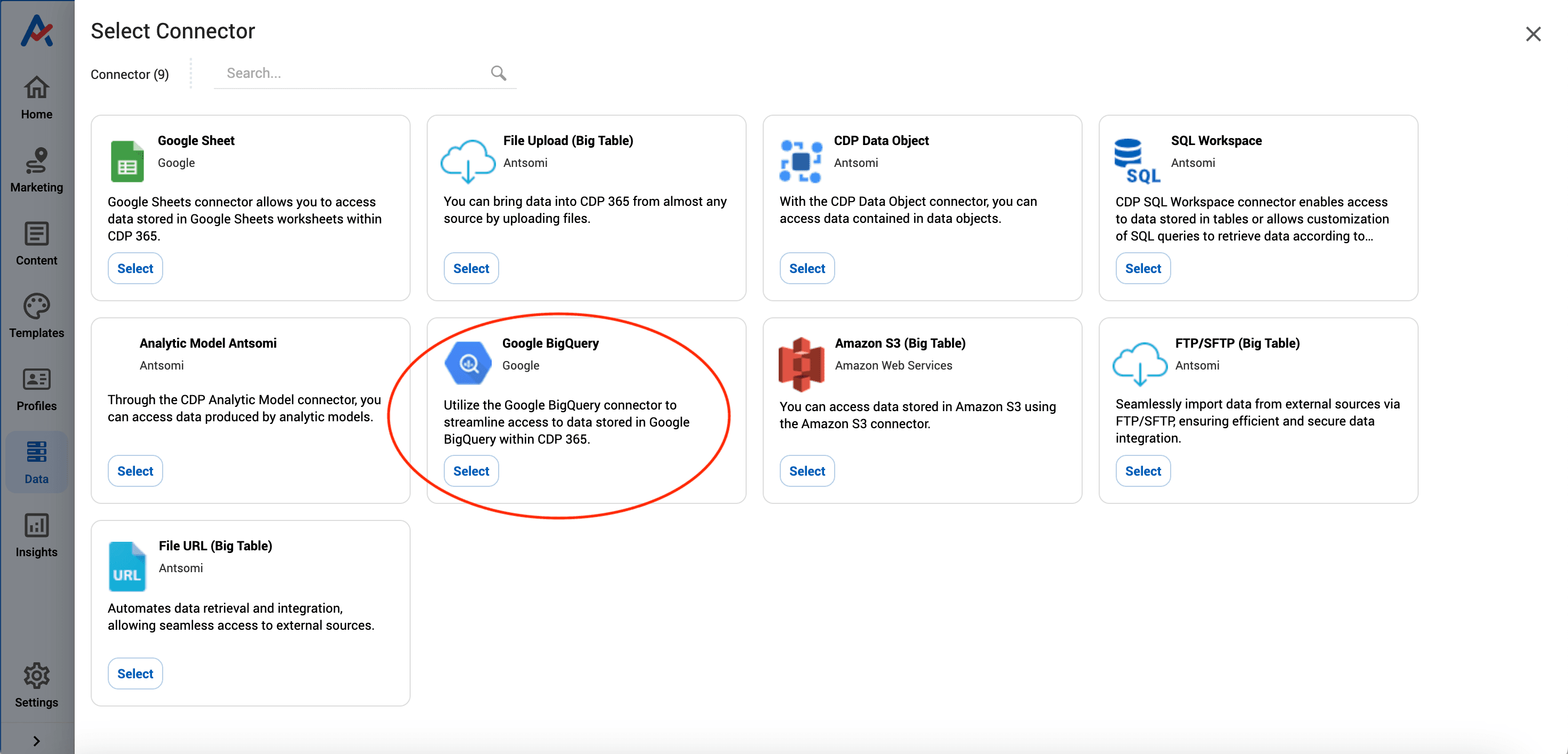Click the Antsomi logo
The width and height of the screenshot is (1568, 754).
36,31
